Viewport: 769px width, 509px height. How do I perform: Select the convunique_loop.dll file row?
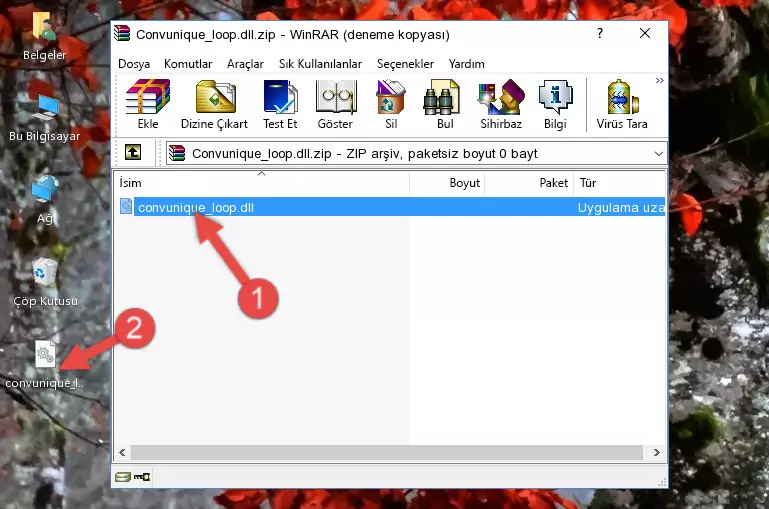pyautogui.click(x=391, y=207)
